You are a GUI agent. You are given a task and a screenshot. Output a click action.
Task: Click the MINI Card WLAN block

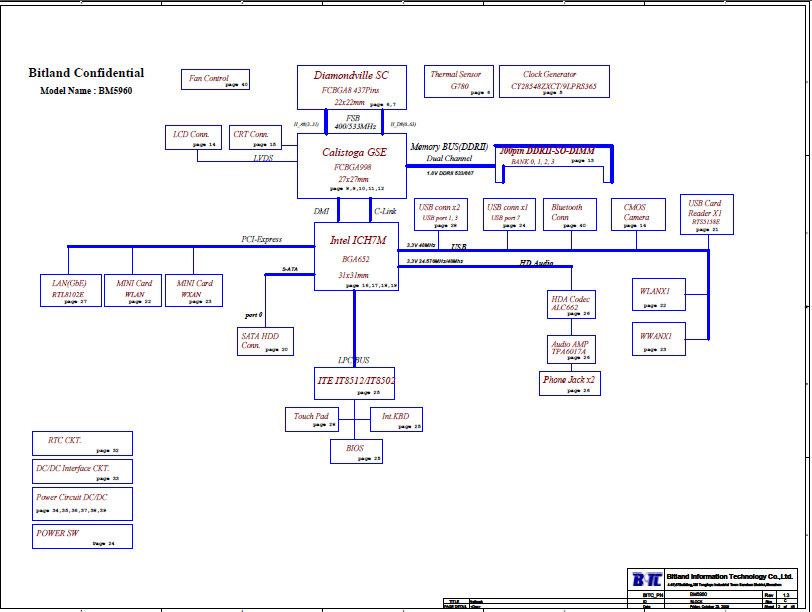[133, 290]
